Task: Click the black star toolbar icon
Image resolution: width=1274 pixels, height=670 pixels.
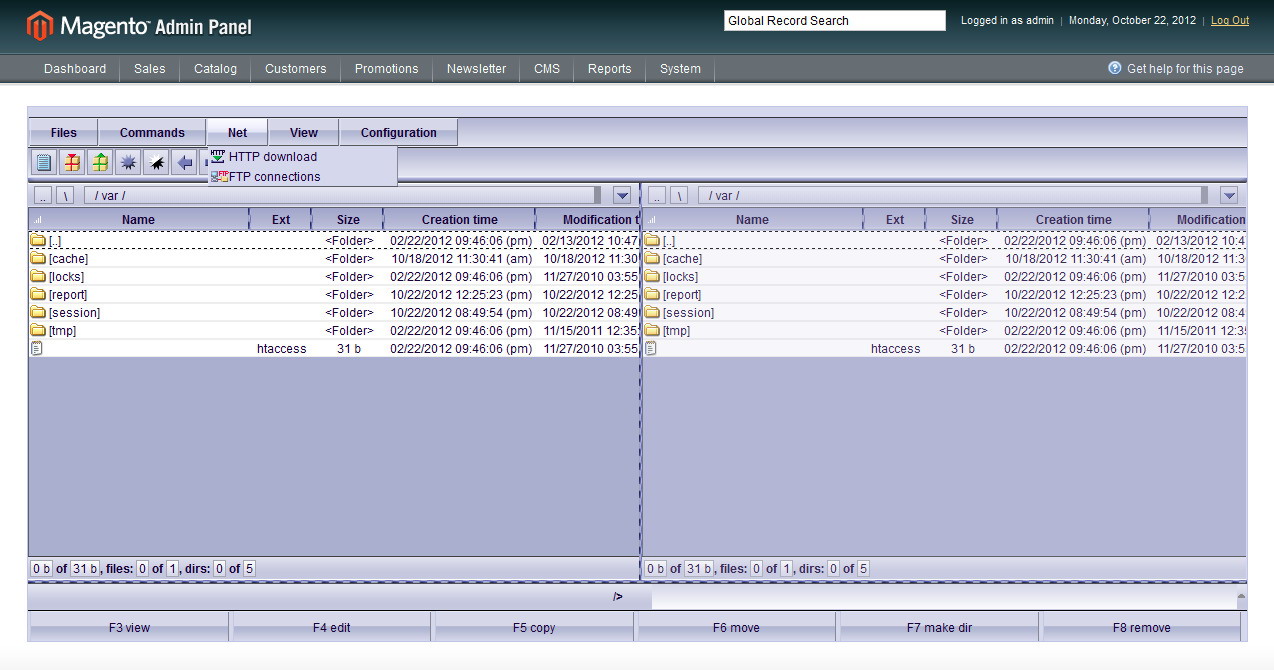Action: click(156, 161)
